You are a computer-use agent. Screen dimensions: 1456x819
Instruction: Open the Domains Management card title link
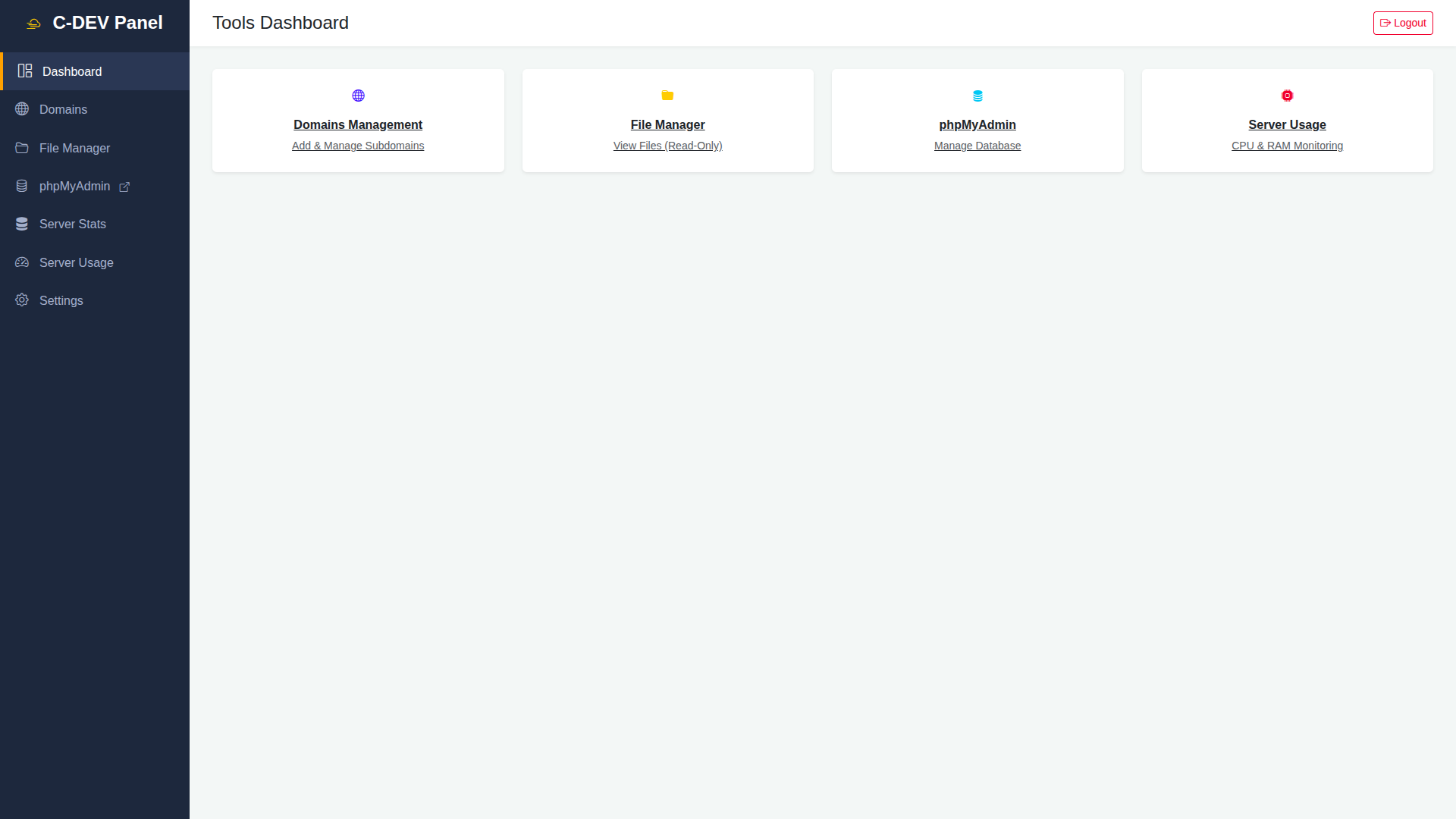pos(358,124)
